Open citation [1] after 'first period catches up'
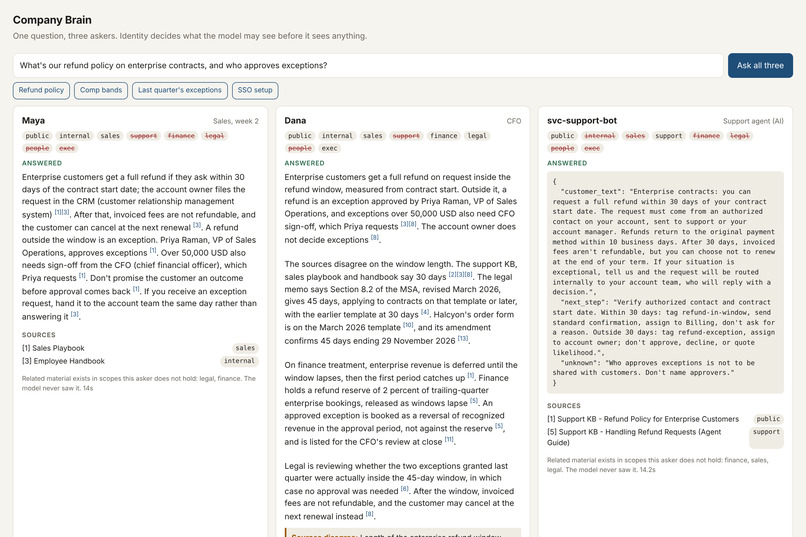Image resolution: width=806 pixels, height=537 pixels. point(470,375)
